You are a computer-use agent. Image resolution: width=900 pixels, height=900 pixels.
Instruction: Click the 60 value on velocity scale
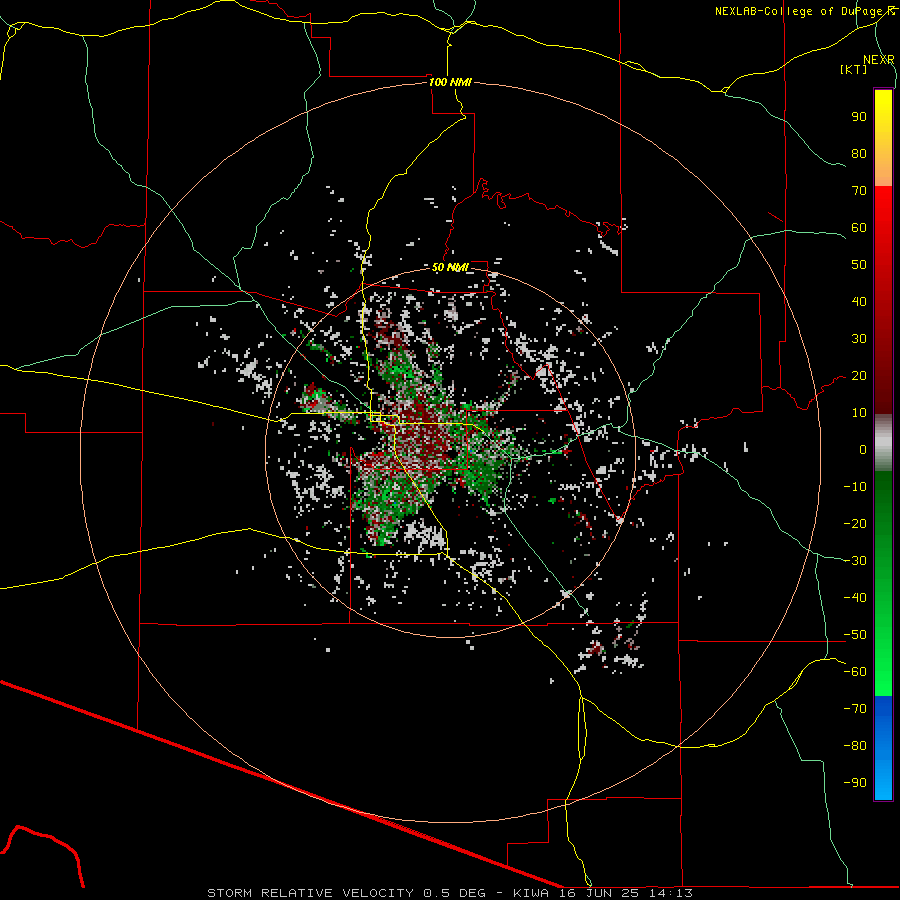(x=859, y=227)
